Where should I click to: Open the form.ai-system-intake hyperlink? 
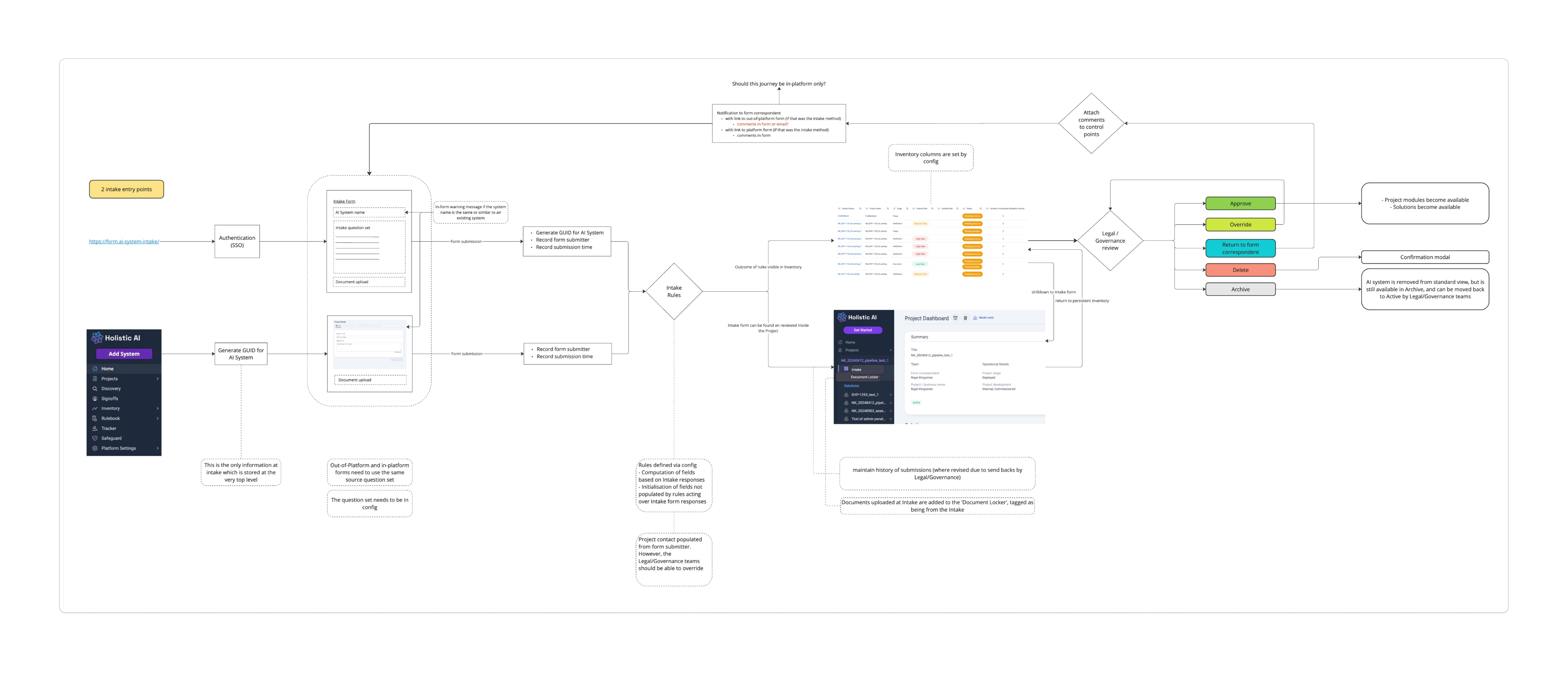tap(124, 242)
